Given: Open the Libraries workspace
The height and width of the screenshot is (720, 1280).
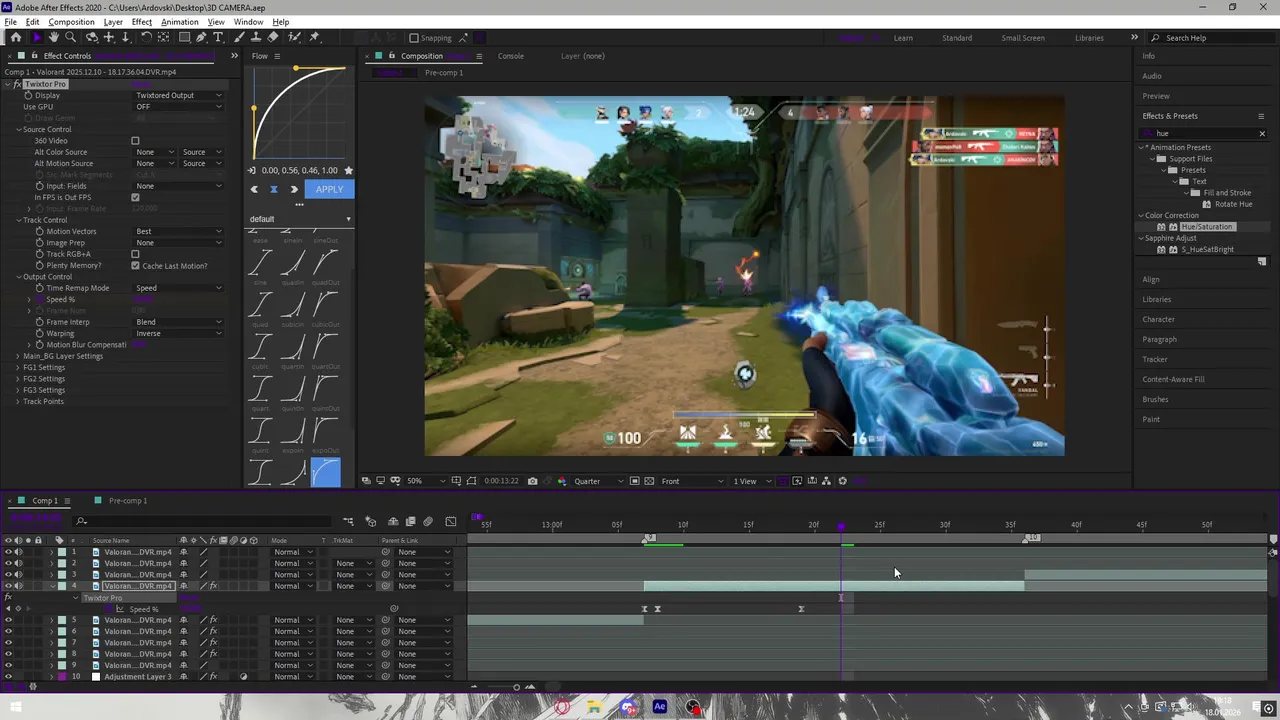Looking at the screenshot, I should tap(1089, 38).
